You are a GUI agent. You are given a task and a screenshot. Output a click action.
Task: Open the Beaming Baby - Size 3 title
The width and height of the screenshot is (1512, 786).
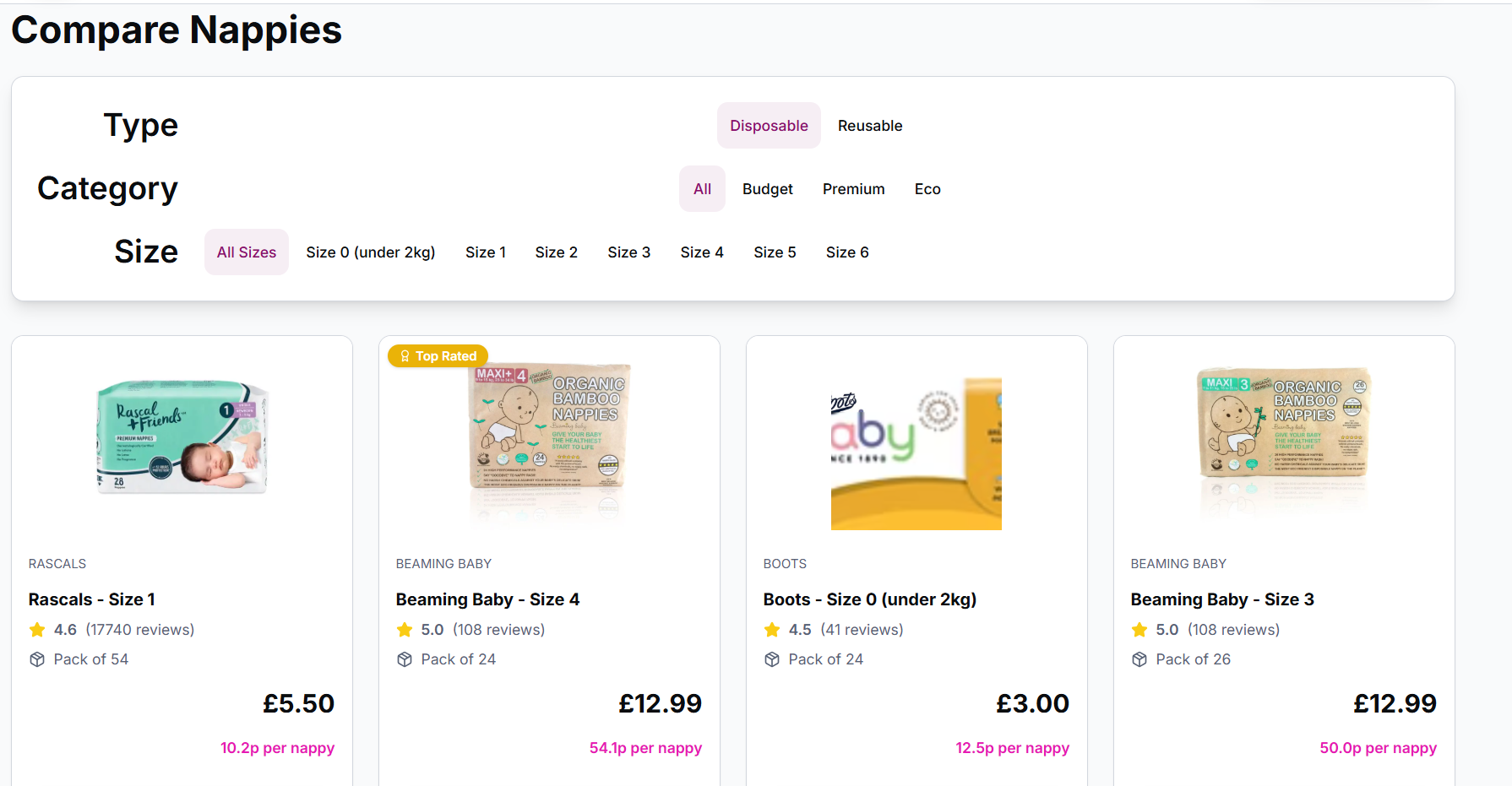[1222, 599]
